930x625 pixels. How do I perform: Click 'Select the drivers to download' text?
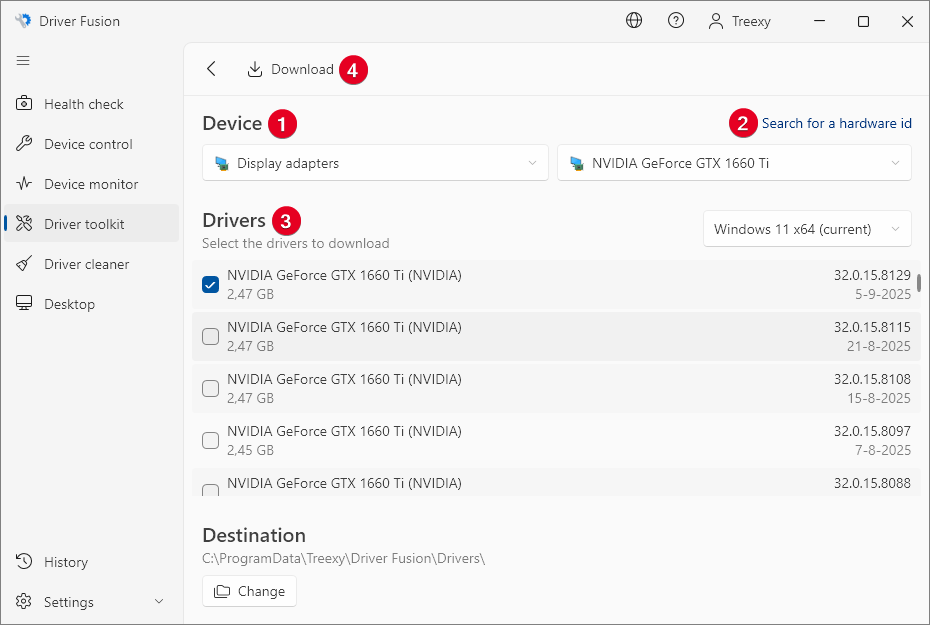click(295, 243)
